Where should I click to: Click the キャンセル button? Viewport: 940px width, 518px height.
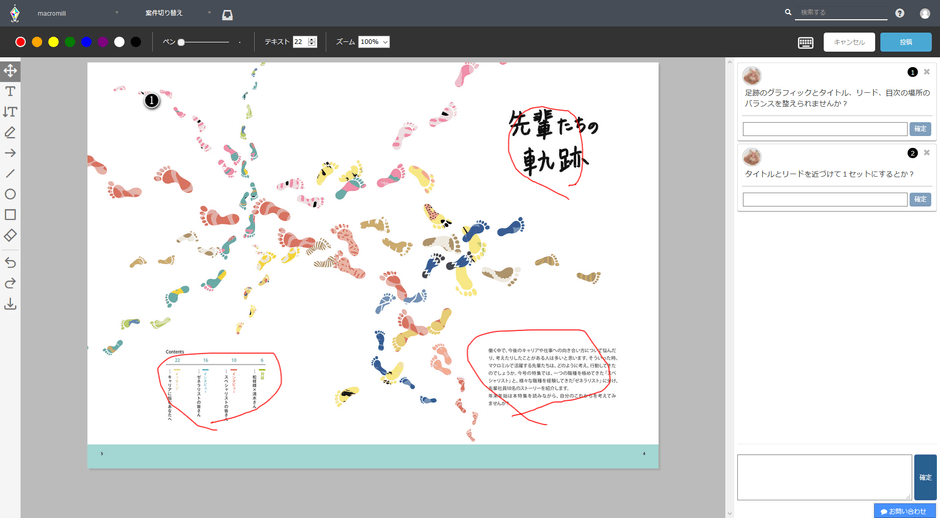click(x=849, y=42)
